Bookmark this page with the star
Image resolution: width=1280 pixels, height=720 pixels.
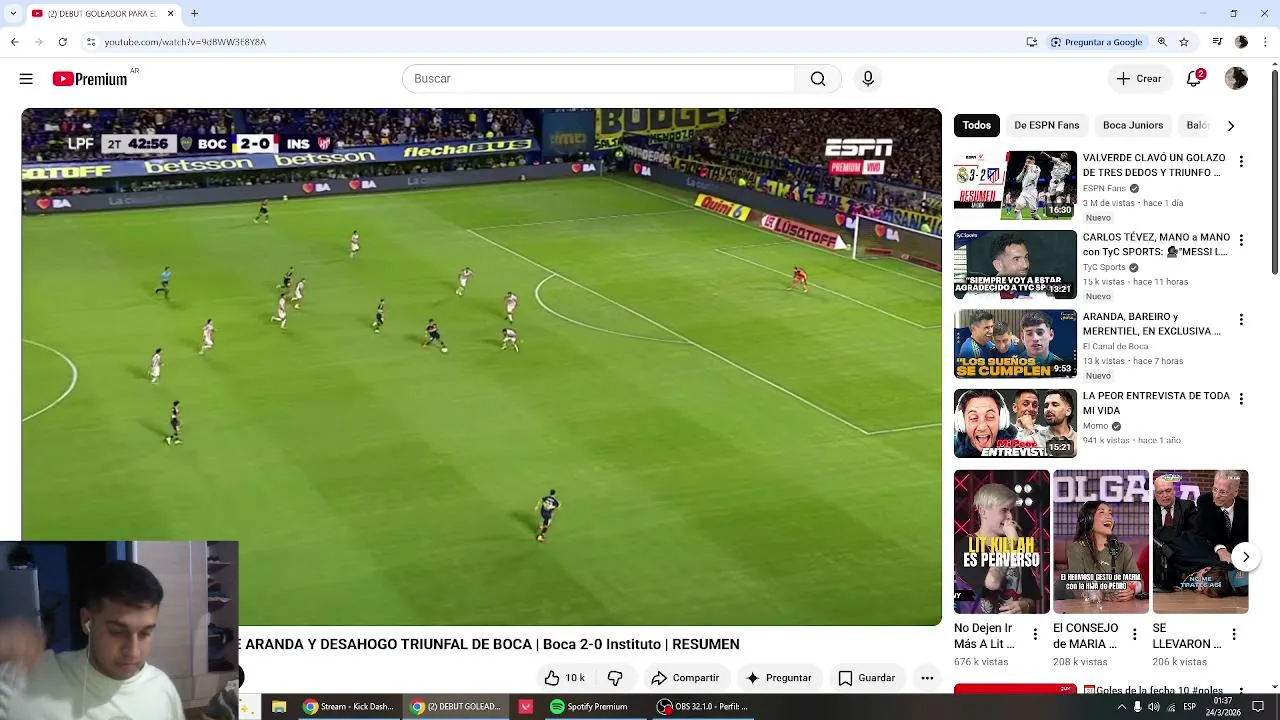click(1184, 42)
